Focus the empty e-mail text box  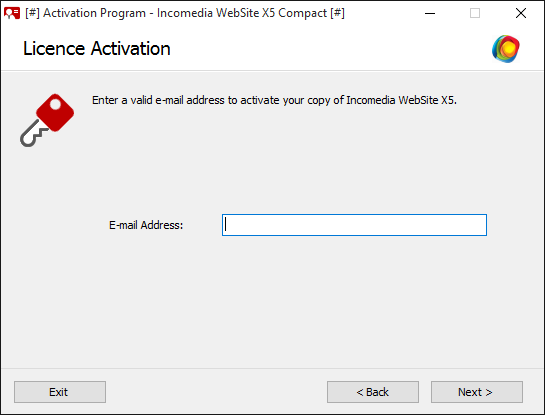pos(354,225)
